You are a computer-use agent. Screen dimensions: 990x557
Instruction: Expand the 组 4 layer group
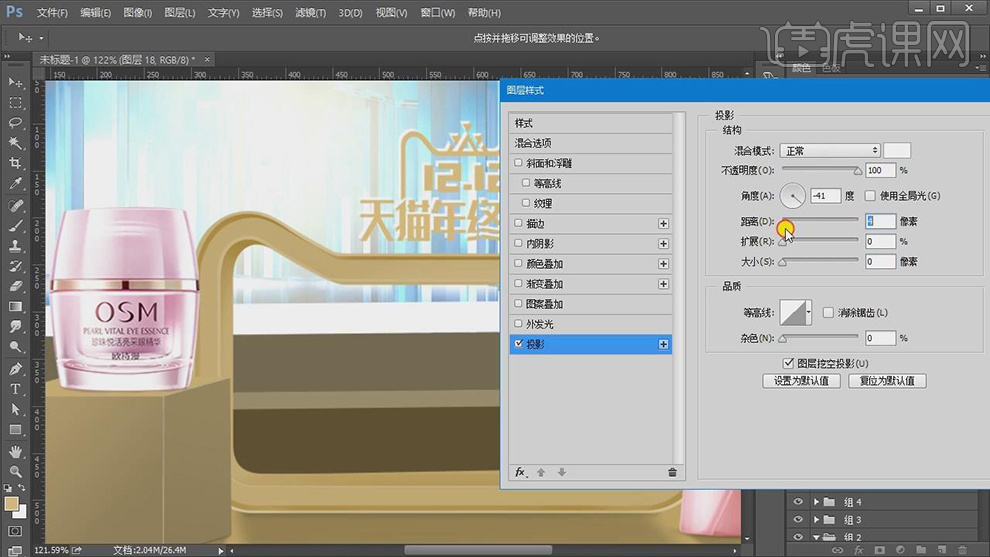coord(817,502)
